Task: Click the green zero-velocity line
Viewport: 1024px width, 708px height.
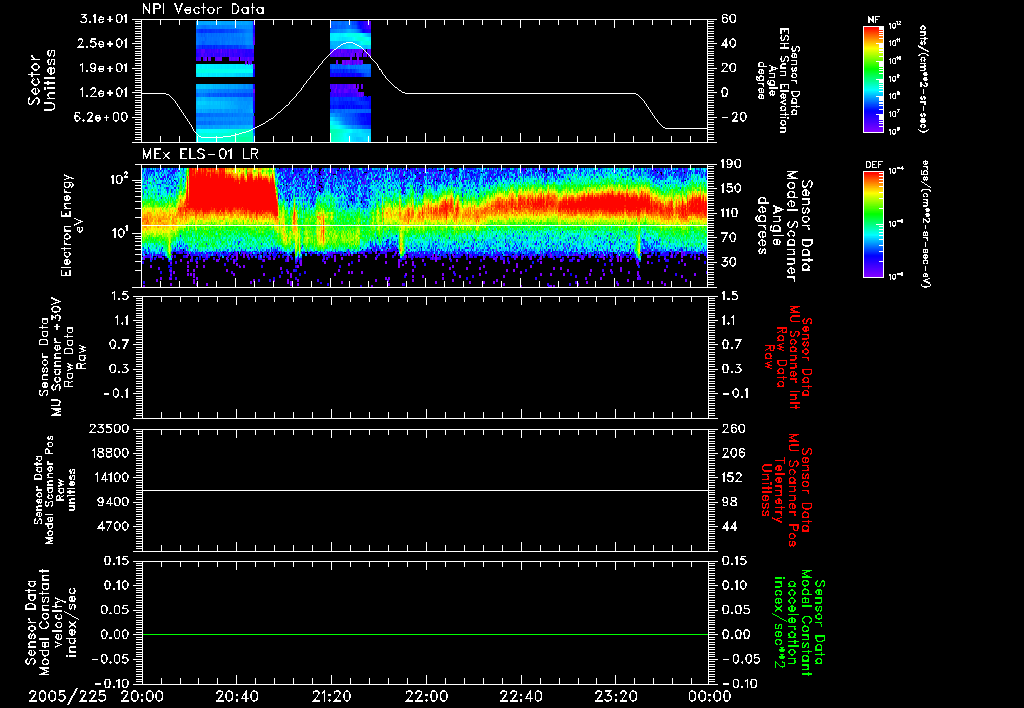Action: pos(425,634)
